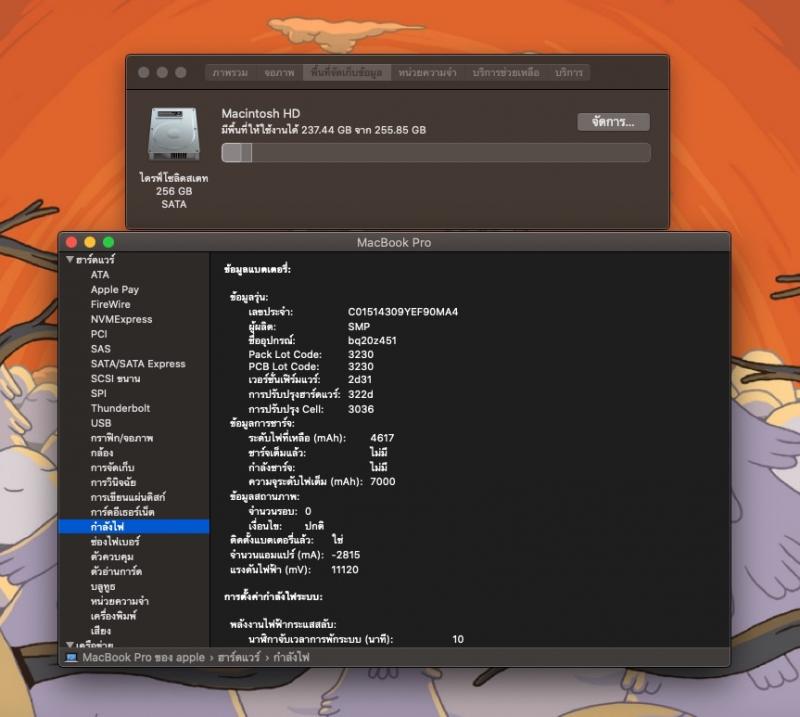Open the หน่วยความจำ tab in About window
800x717 pixels.
[427, 72]
